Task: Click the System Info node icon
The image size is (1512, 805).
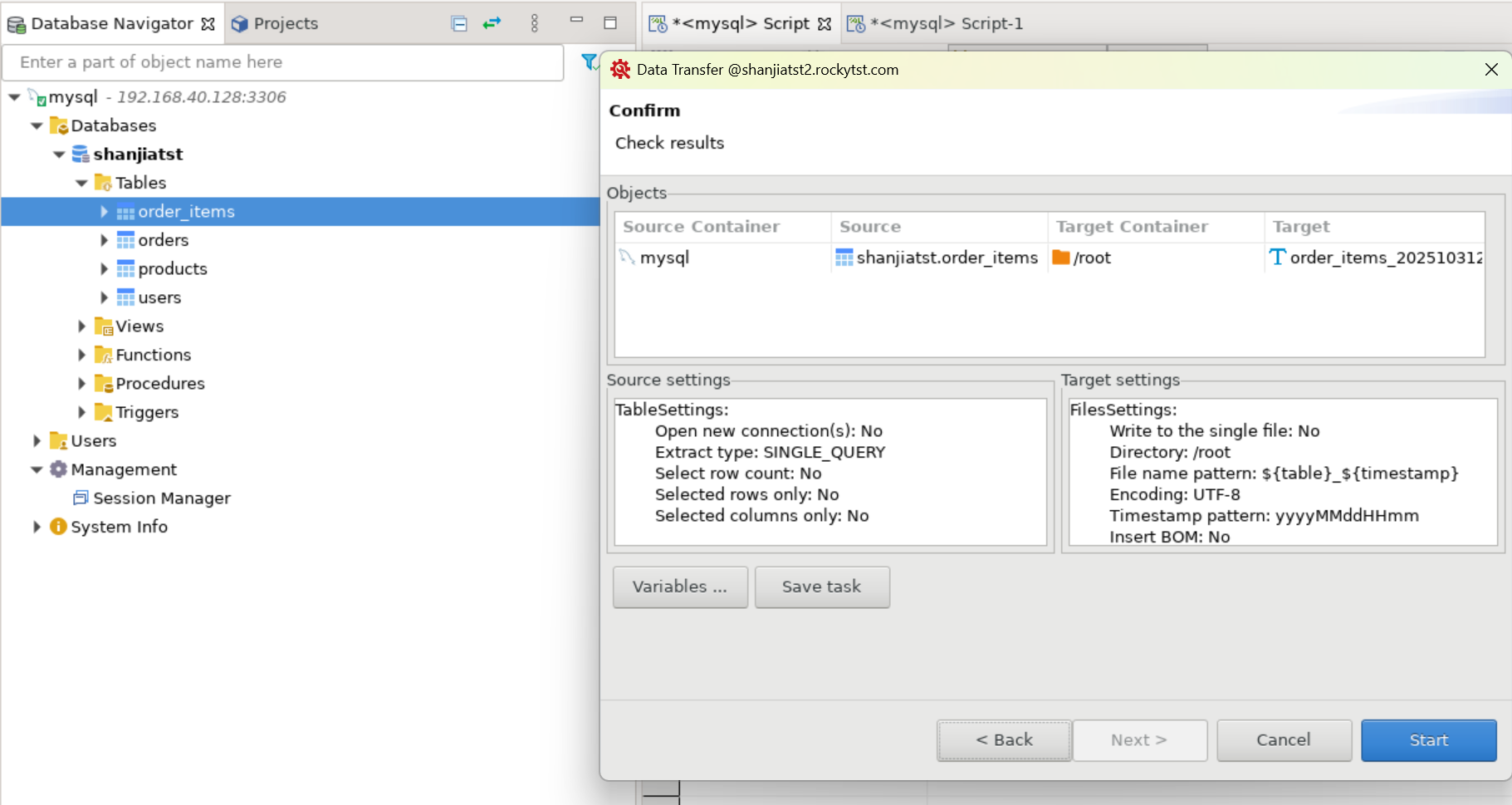Action: click(x=58, y=527)
